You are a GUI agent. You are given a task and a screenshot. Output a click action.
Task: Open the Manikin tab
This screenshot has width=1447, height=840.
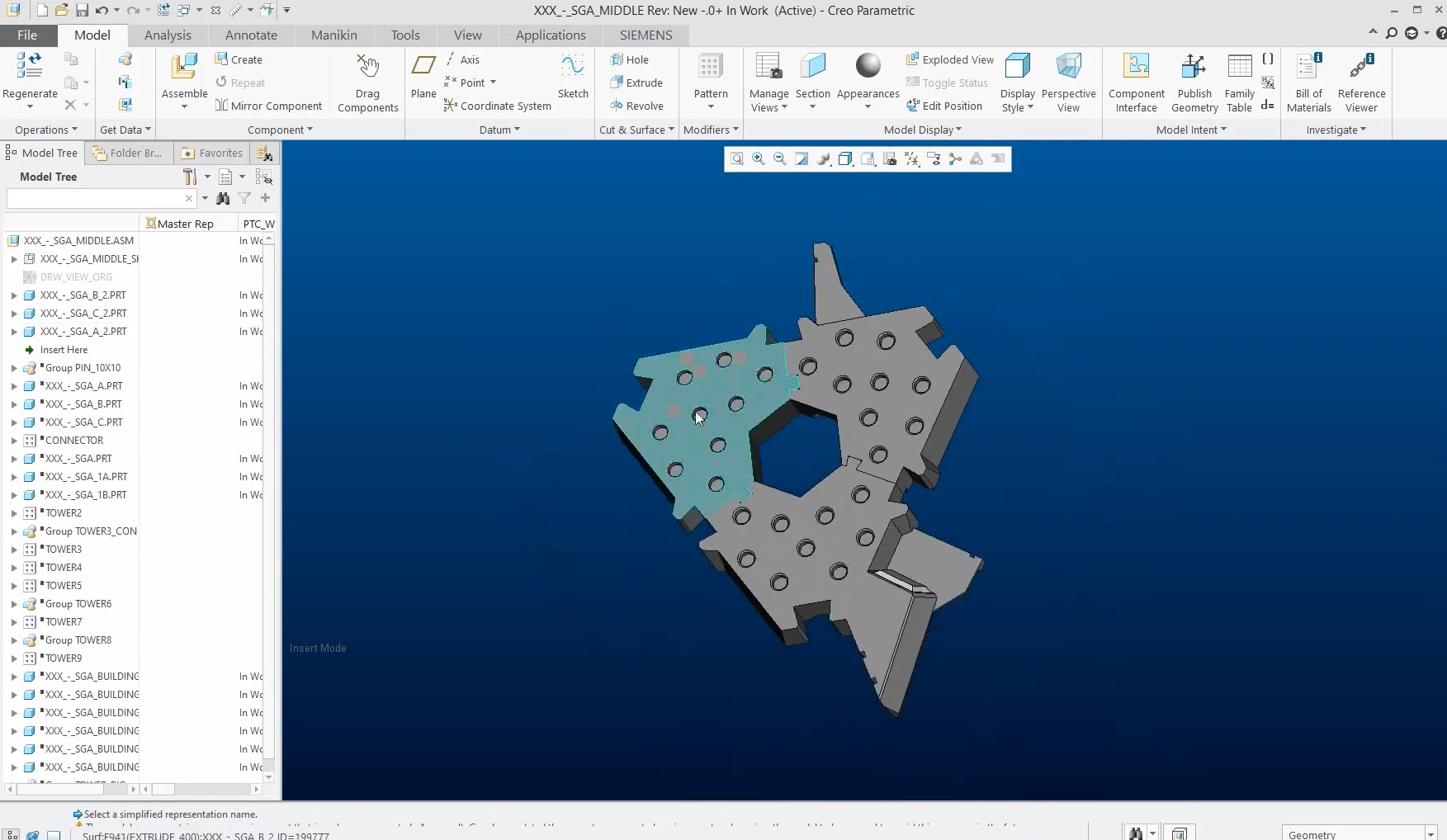click(333, 35)
